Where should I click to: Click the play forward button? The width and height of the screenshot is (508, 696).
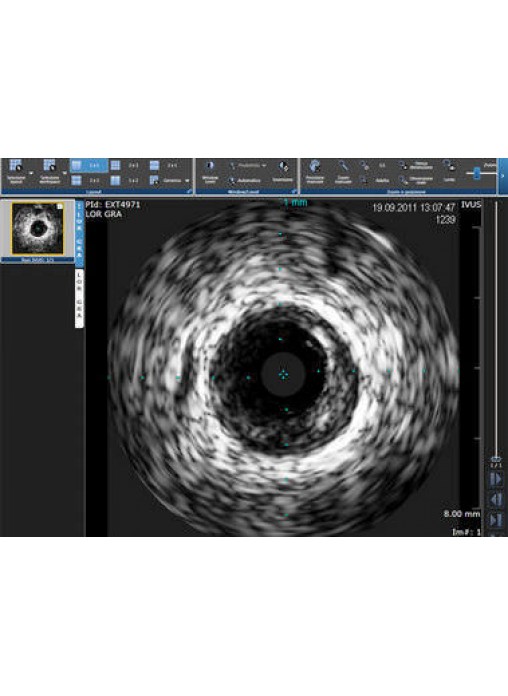coord(496,479)
